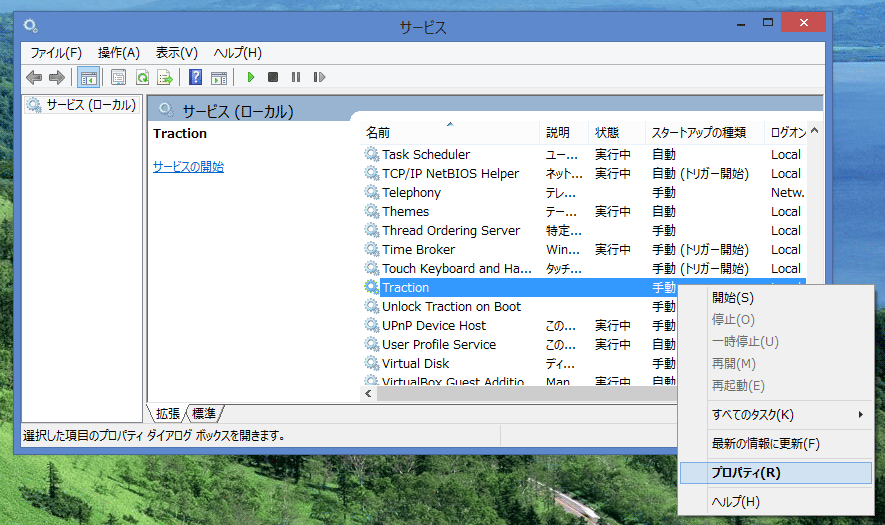Maximize the サービス window
Screen dimensions: 885x525
coord(768,23)
